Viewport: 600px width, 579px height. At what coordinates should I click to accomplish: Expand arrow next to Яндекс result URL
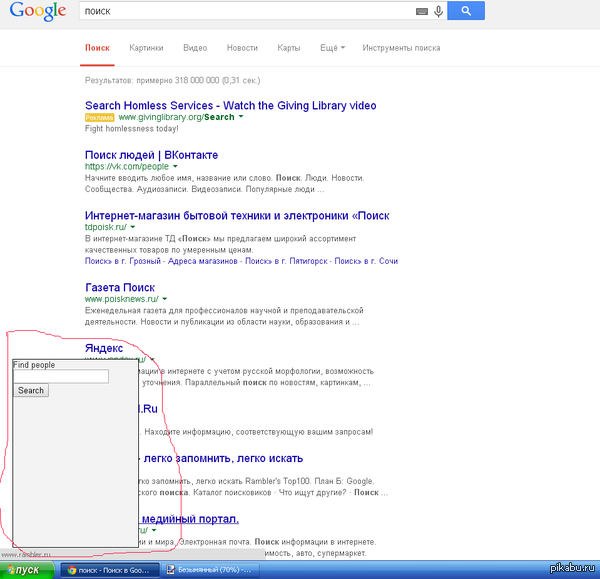[152, 359]
